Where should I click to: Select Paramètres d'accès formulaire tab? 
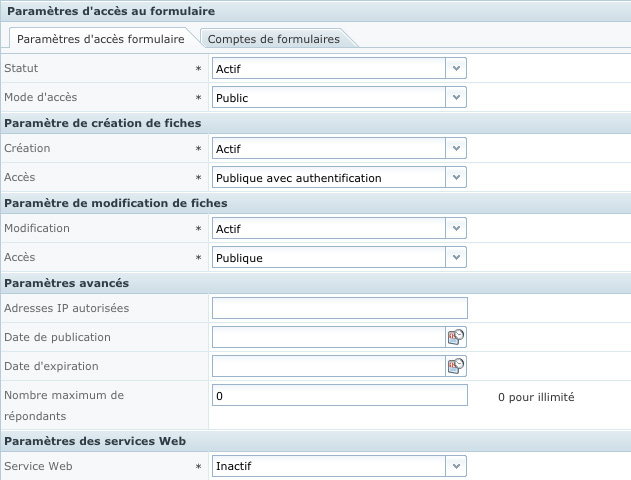tap(101, 39)
